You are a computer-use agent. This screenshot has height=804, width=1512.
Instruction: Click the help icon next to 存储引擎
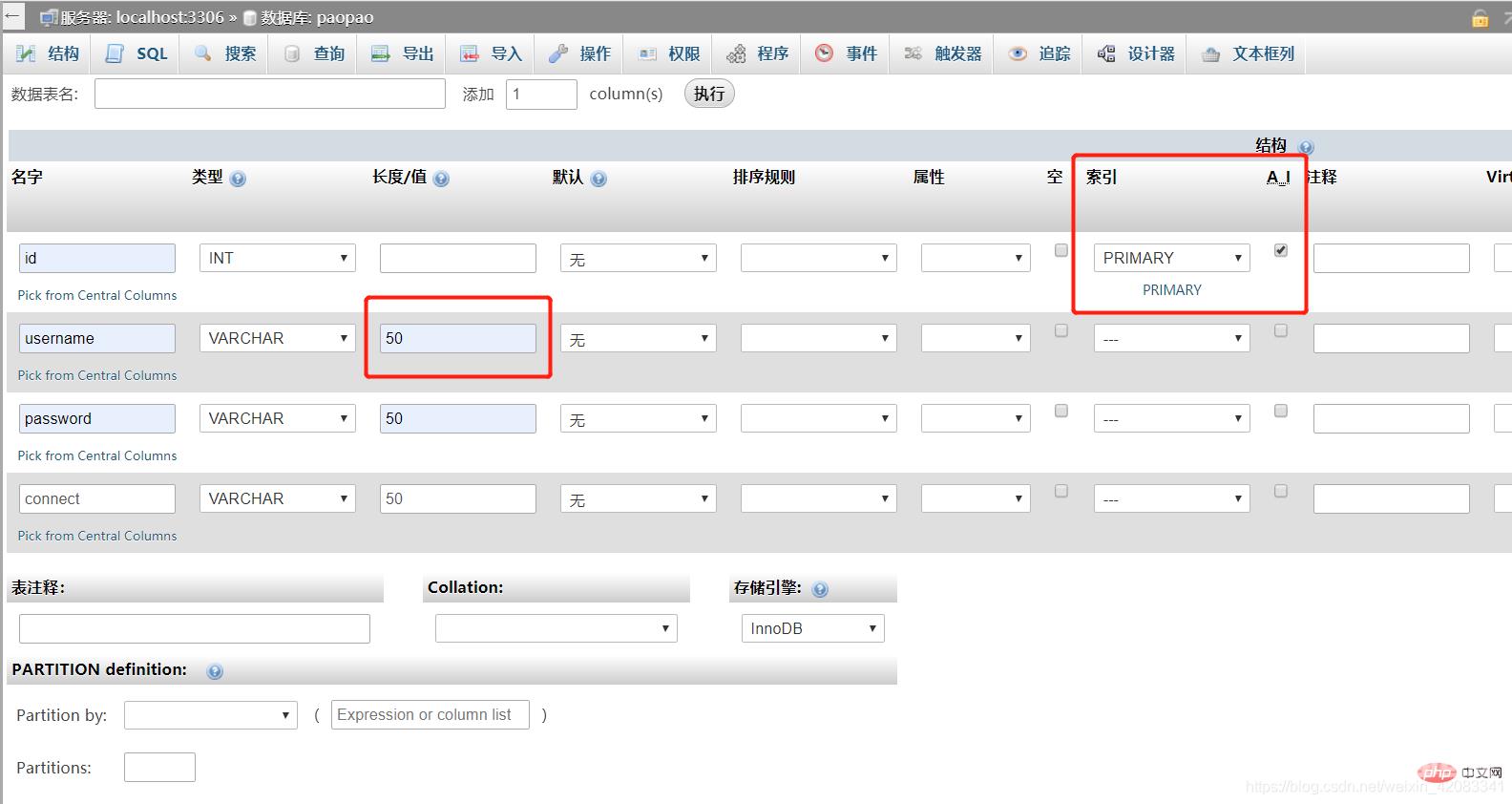820,589
